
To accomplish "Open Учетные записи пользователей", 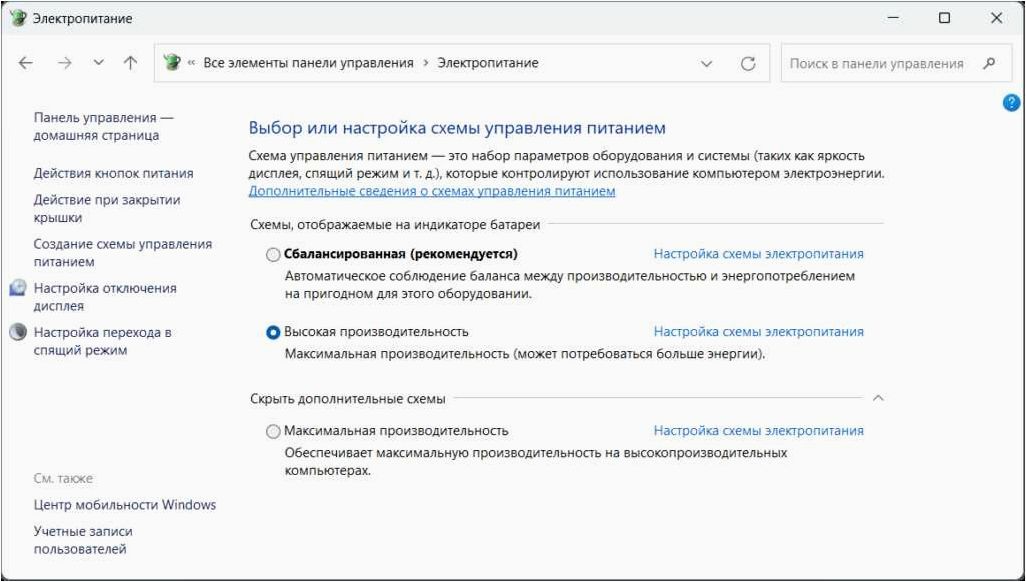I will click(x=82, y=540).
